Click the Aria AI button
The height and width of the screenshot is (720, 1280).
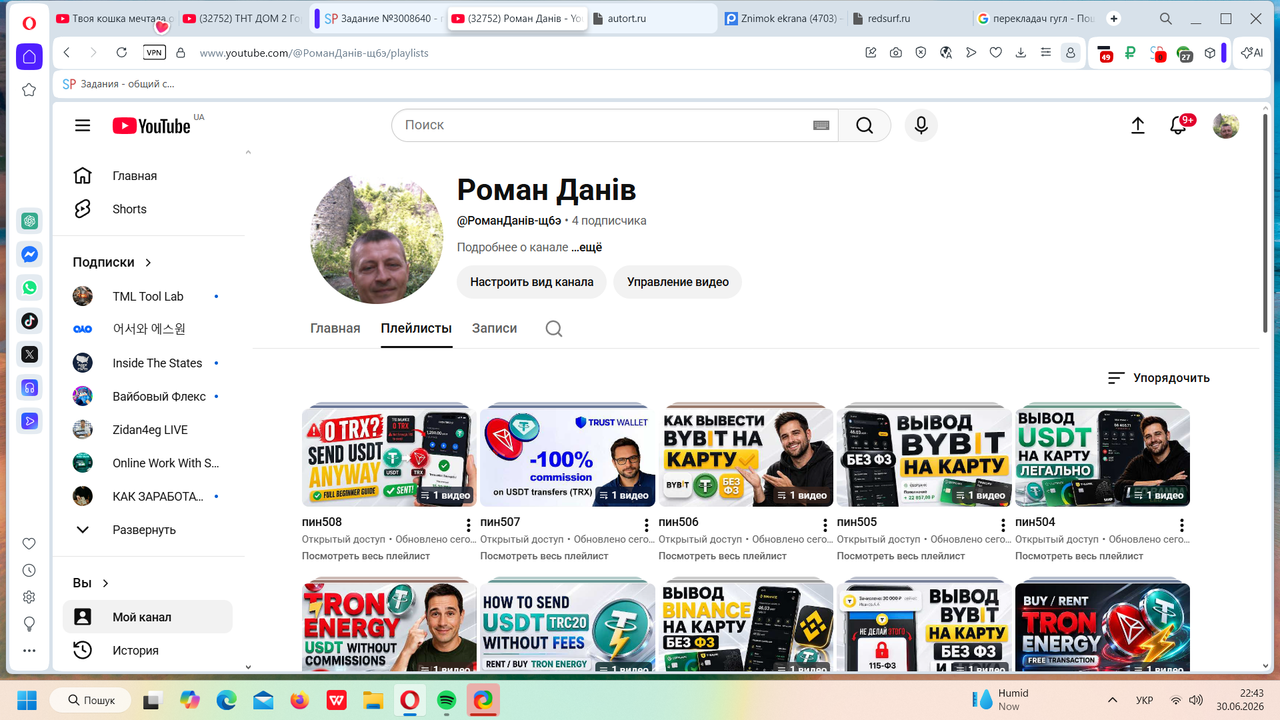(x=1253, y=52)
